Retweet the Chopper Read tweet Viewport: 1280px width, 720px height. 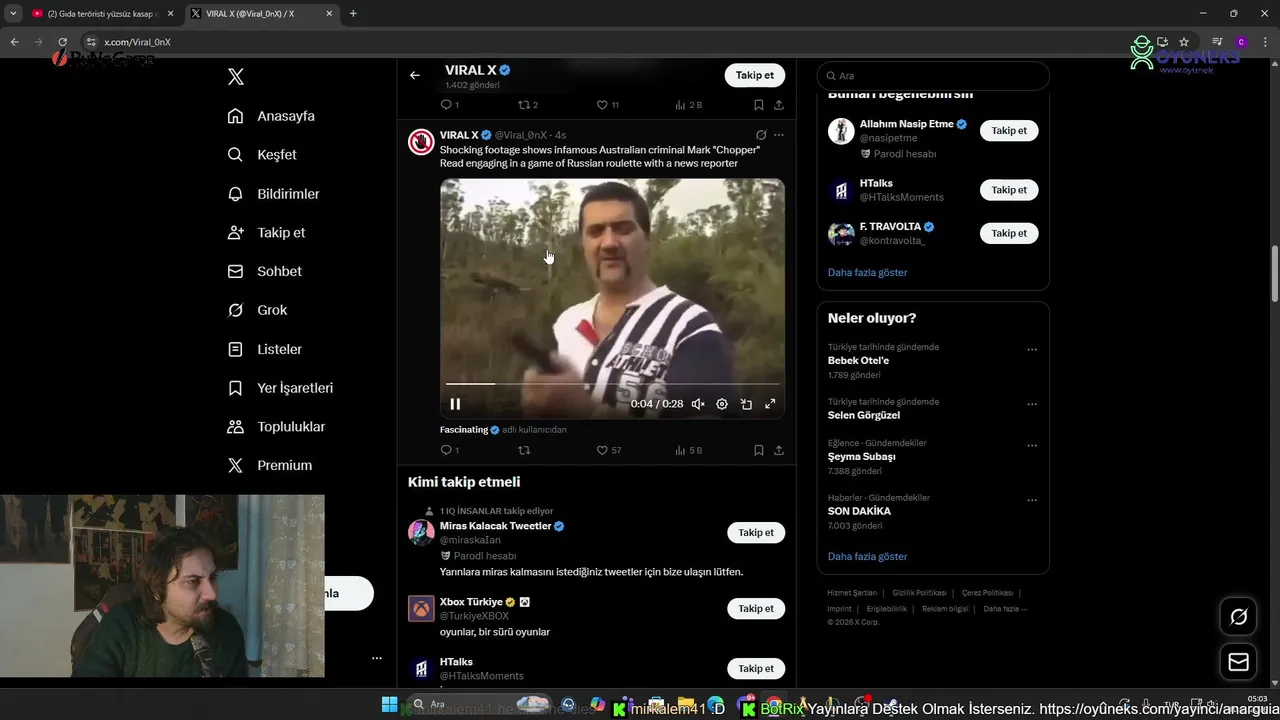click(523, 450)
